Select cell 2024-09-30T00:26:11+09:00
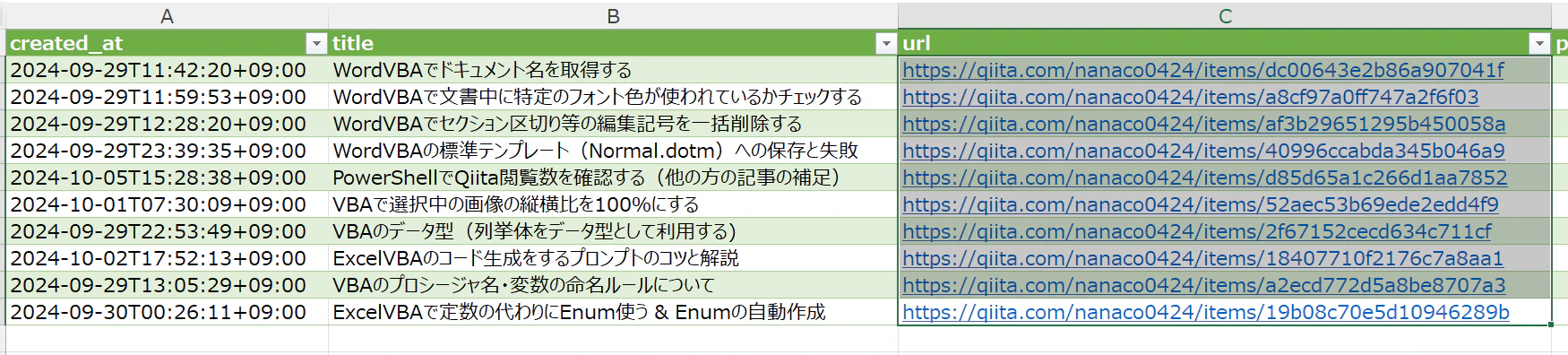 coord(167,312)
